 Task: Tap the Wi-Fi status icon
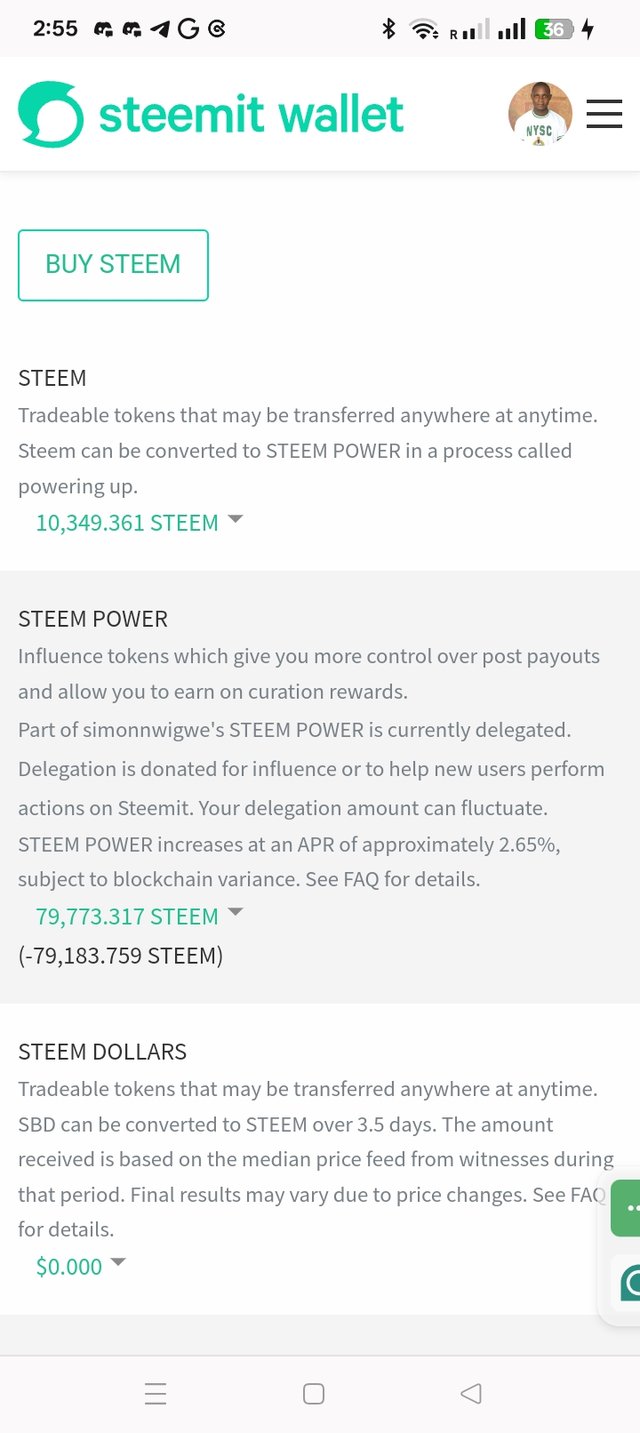(424, 29)
